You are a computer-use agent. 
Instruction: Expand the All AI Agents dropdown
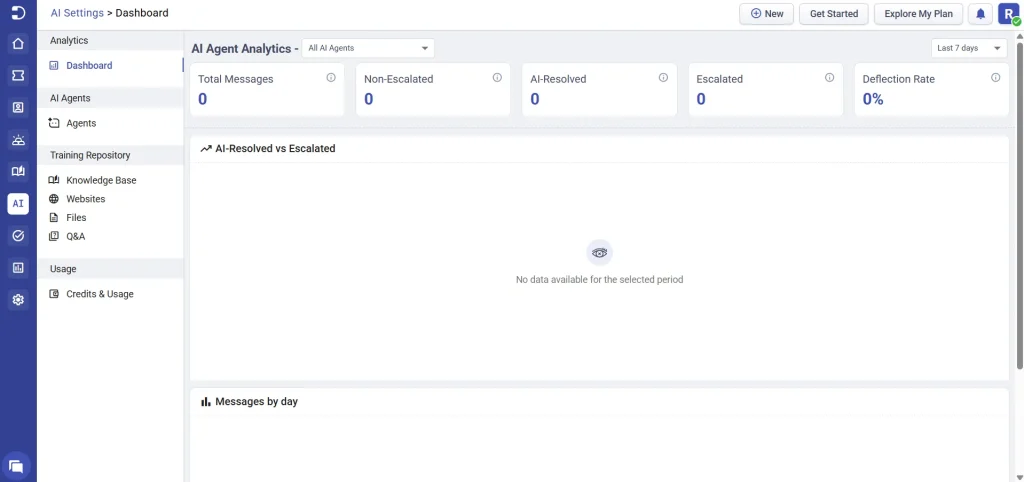tap(368, 48)
